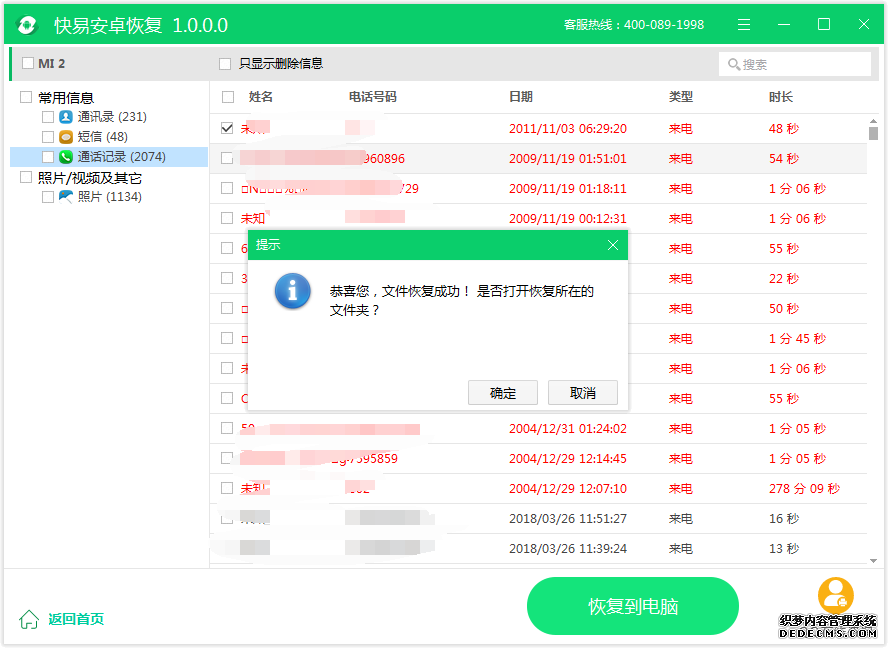The width and height of the screenshot is (888, 648).
Task: Click the home icon beside 返回首页
Action: (30, 619)
